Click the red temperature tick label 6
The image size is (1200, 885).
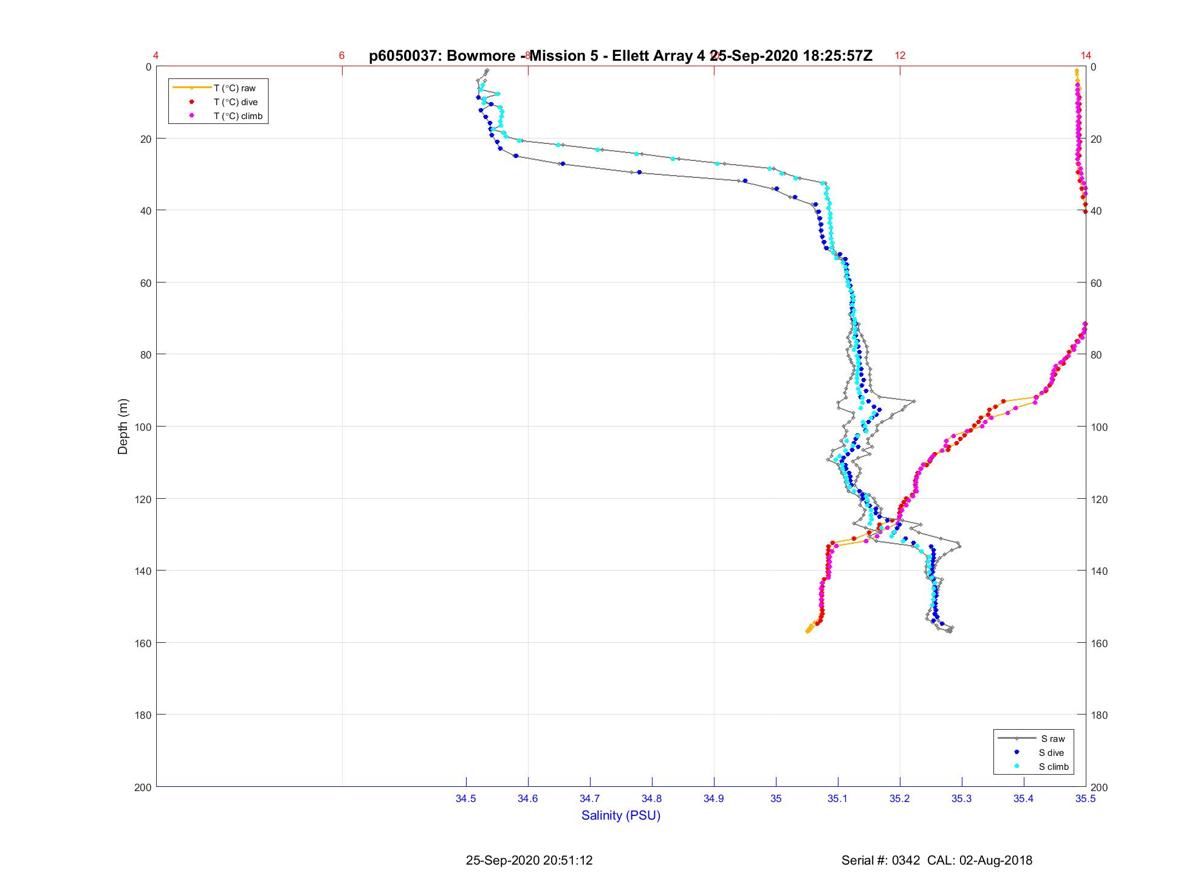coord(342,56)
